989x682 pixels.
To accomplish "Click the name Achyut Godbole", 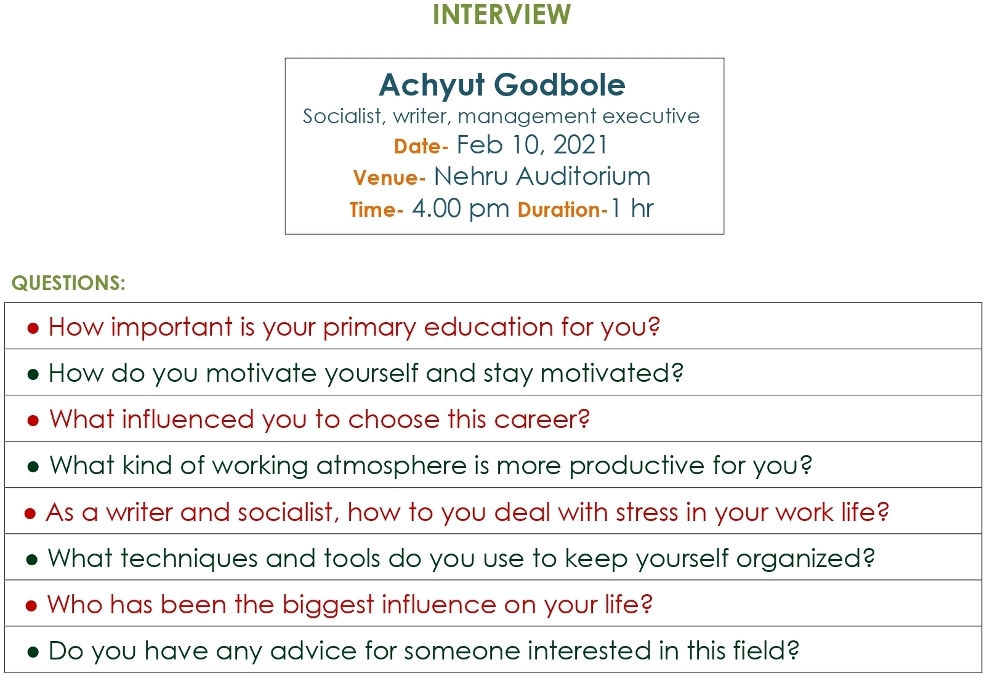I will point(502,84).
